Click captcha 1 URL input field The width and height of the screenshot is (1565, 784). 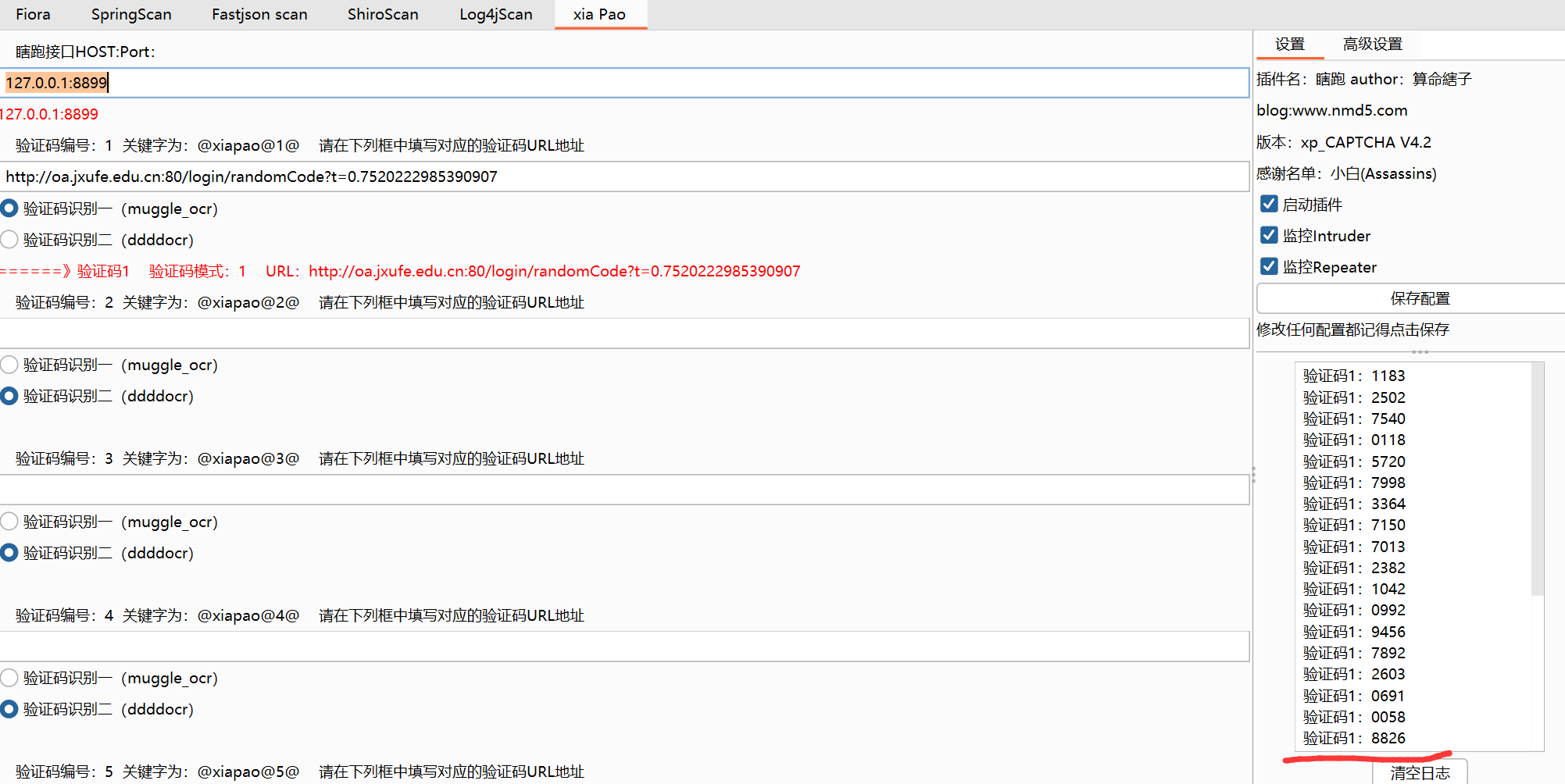pyautogui.click(x=624, y=176)
